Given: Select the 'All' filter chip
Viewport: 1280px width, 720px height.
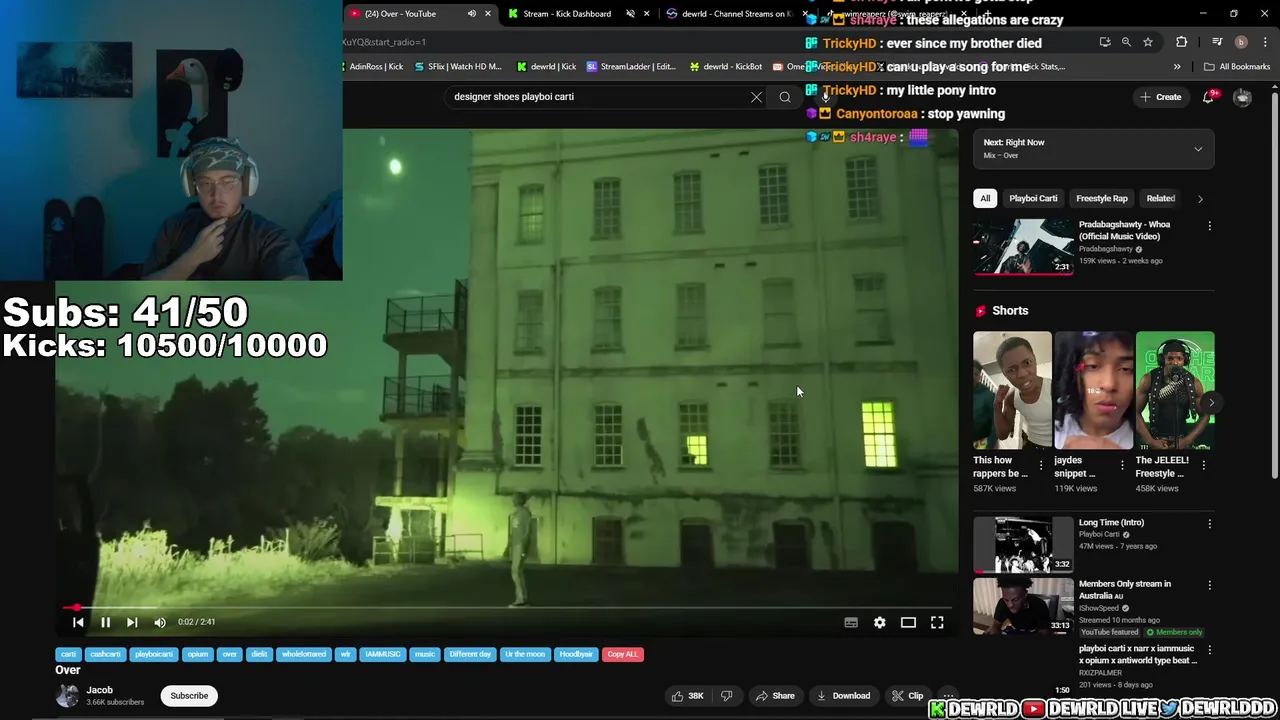Looking at the screenshot, I should coord(985,198).
